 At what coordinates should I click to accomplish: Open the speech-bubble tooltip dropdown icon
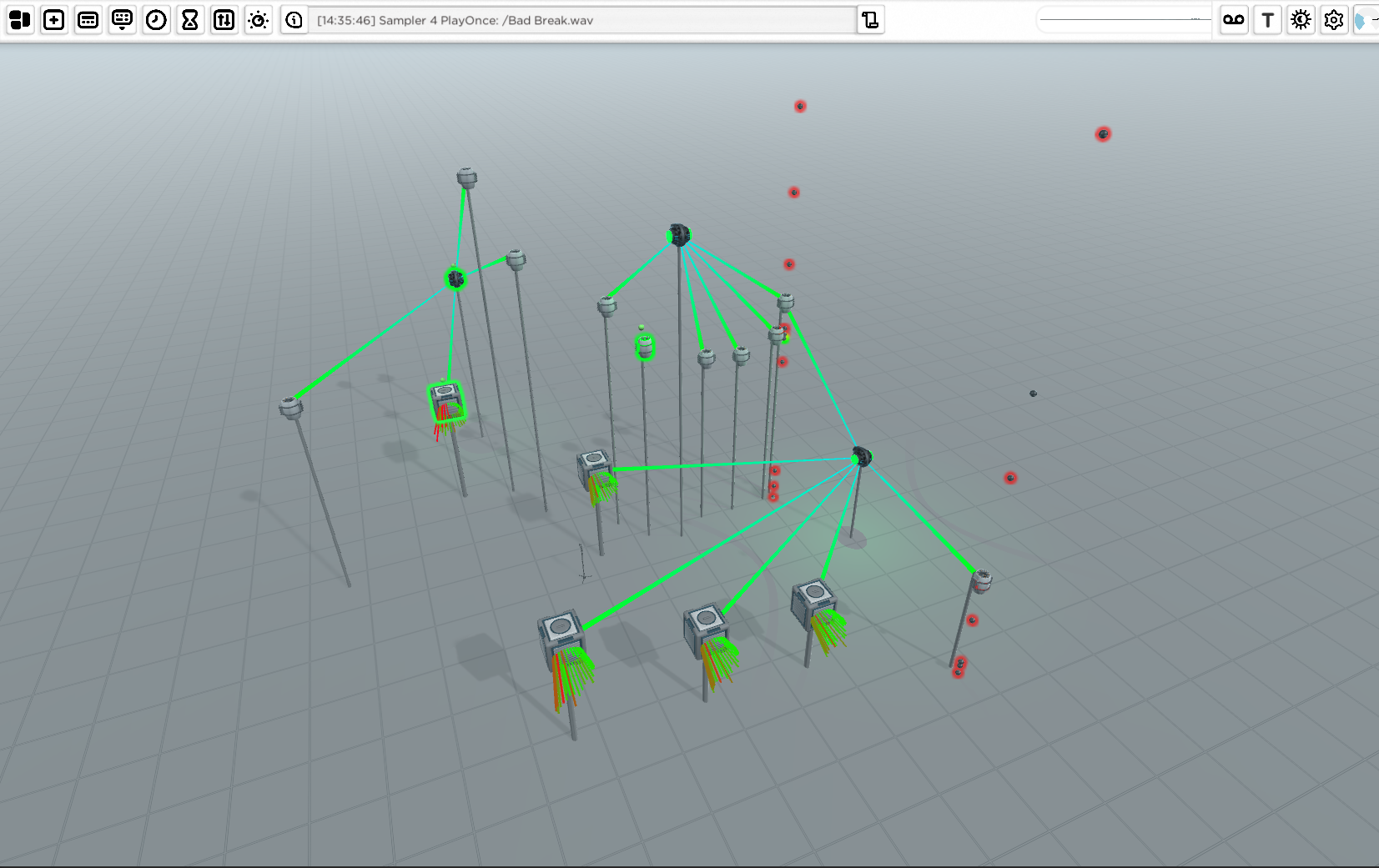click(x=122, y=20)
